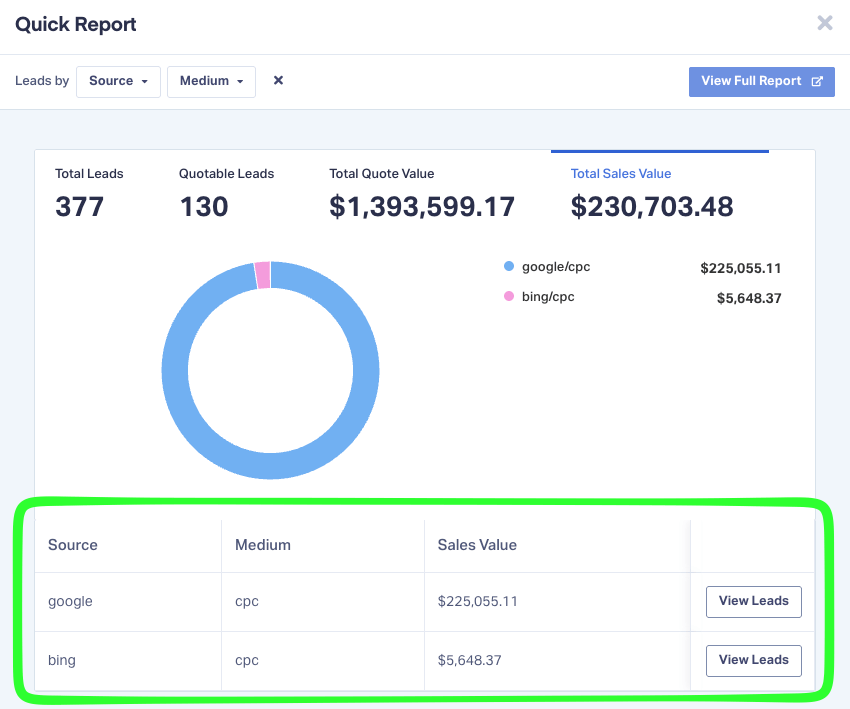The width and height of the screenshot is (850, 709).
Task: Remove the filter by clicking the X icon
Action: tap(277, 81)
